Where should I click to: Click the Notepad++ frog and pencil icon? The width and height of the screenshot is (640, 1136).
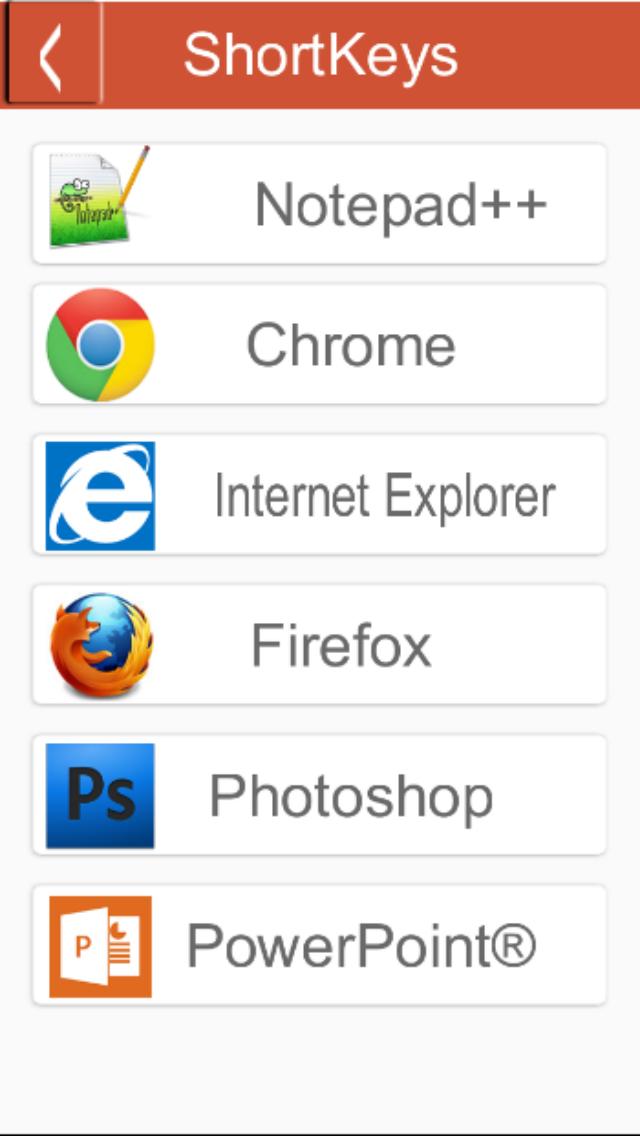tap(99, 197)
